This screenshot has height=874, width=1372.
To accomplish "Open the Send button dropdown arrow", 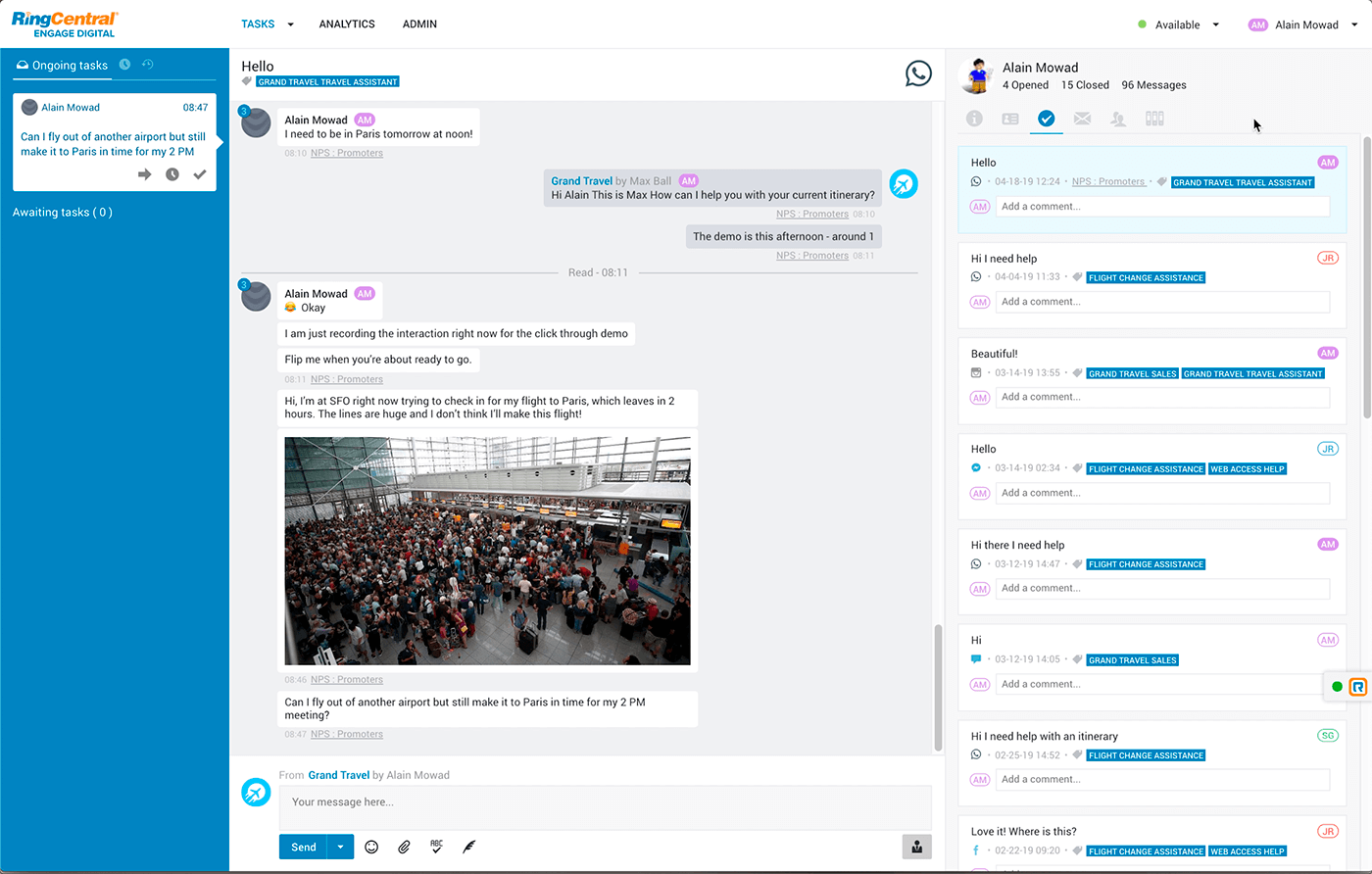I will click(x=341, y=847).
